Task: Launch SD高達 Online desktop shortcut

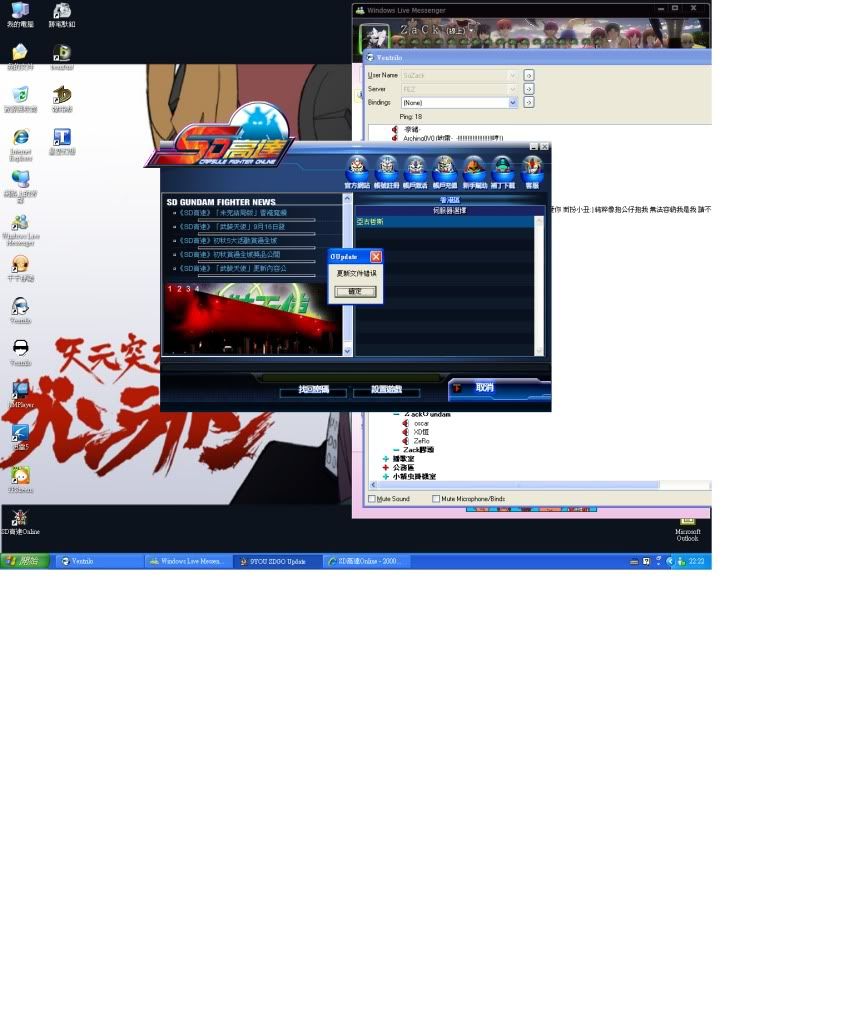Action: coord(19,520)
